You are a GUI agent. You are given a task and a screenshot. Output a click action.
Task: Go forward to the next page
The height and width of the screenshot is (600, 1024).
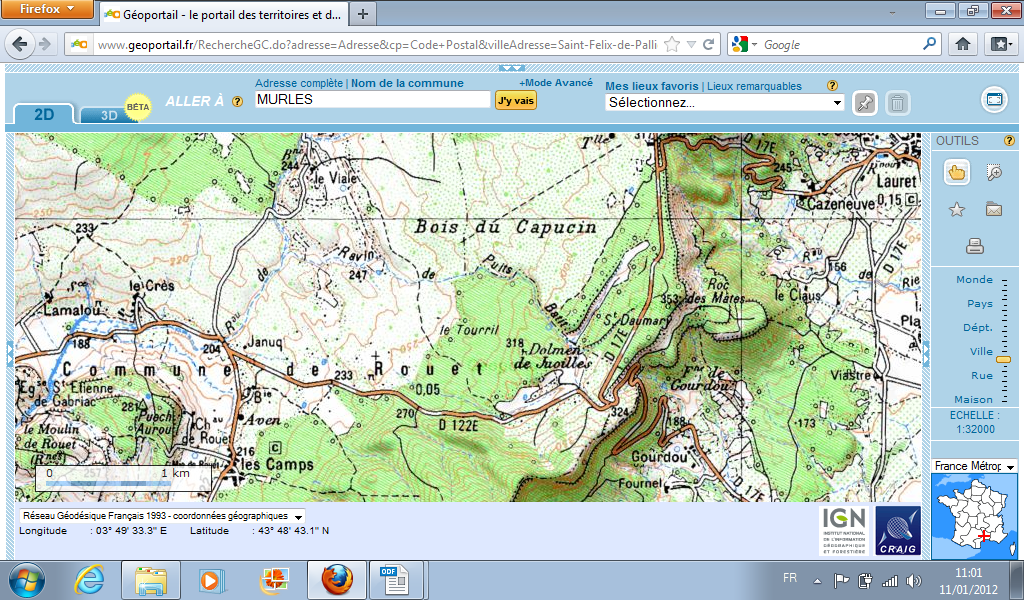[45, 44]
